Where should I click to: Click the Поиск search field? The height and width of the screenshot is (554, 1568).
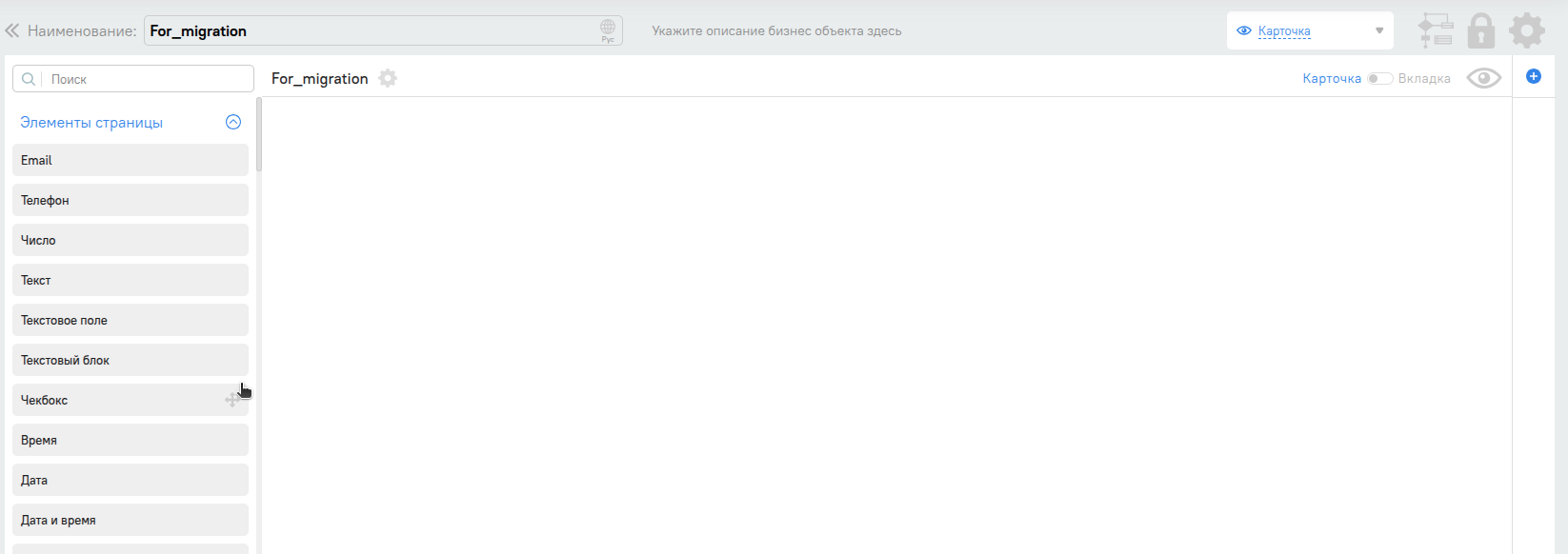coord(143,79)
